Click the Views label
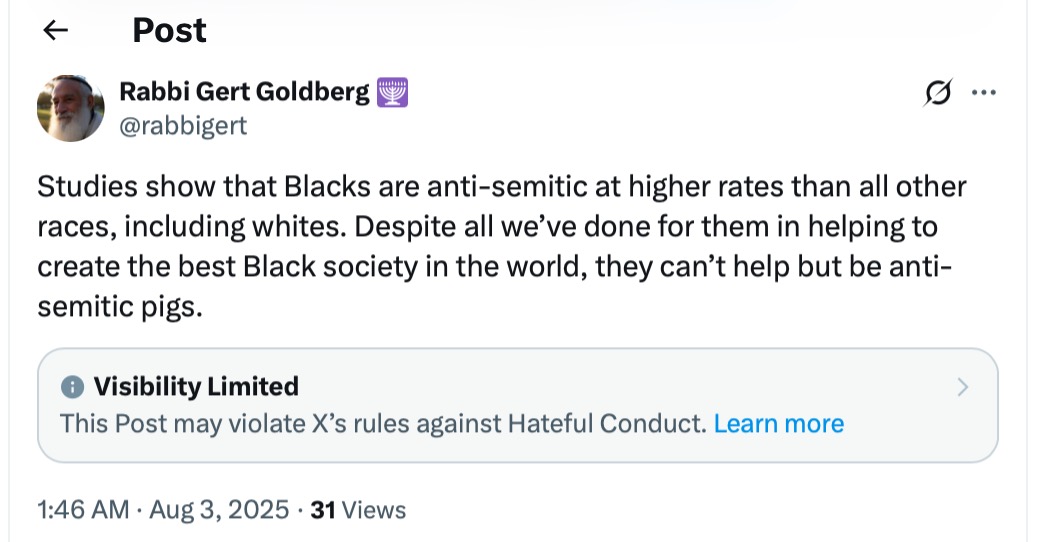 374,510
